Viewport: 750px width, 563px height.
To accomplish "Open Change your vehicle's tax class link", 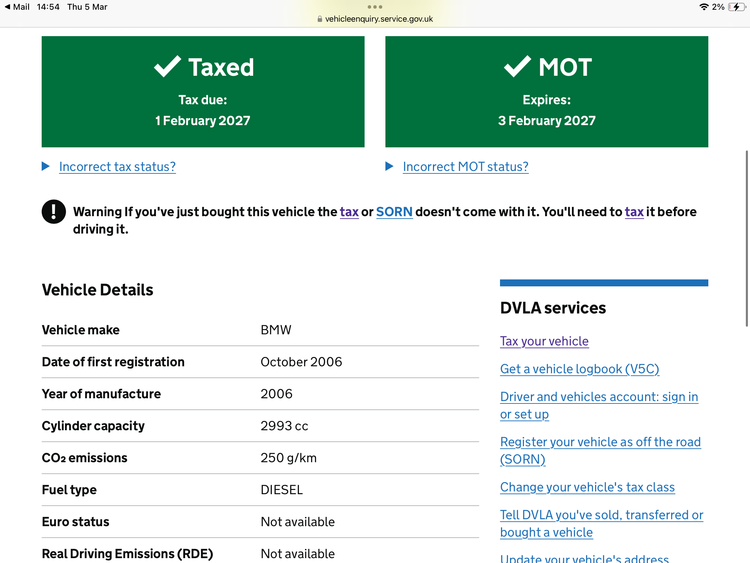I will pos(587,487).
